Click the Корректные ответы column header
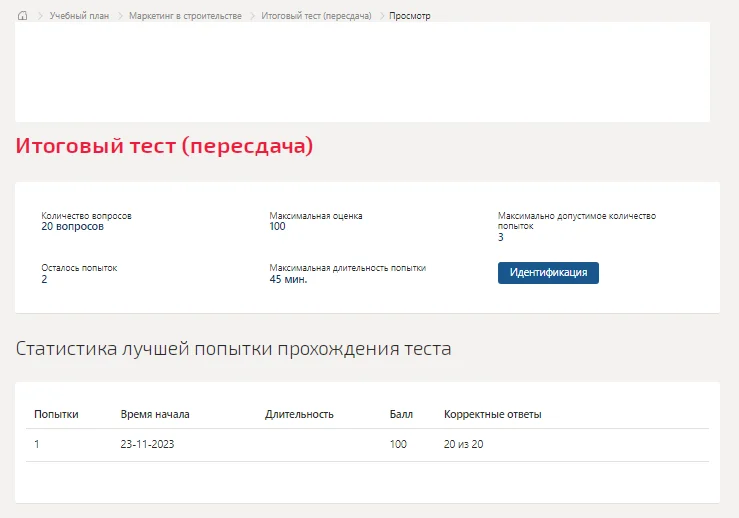The width and height of the screenshot is (739, 518). pyautogui.click(x=493, y=414)
